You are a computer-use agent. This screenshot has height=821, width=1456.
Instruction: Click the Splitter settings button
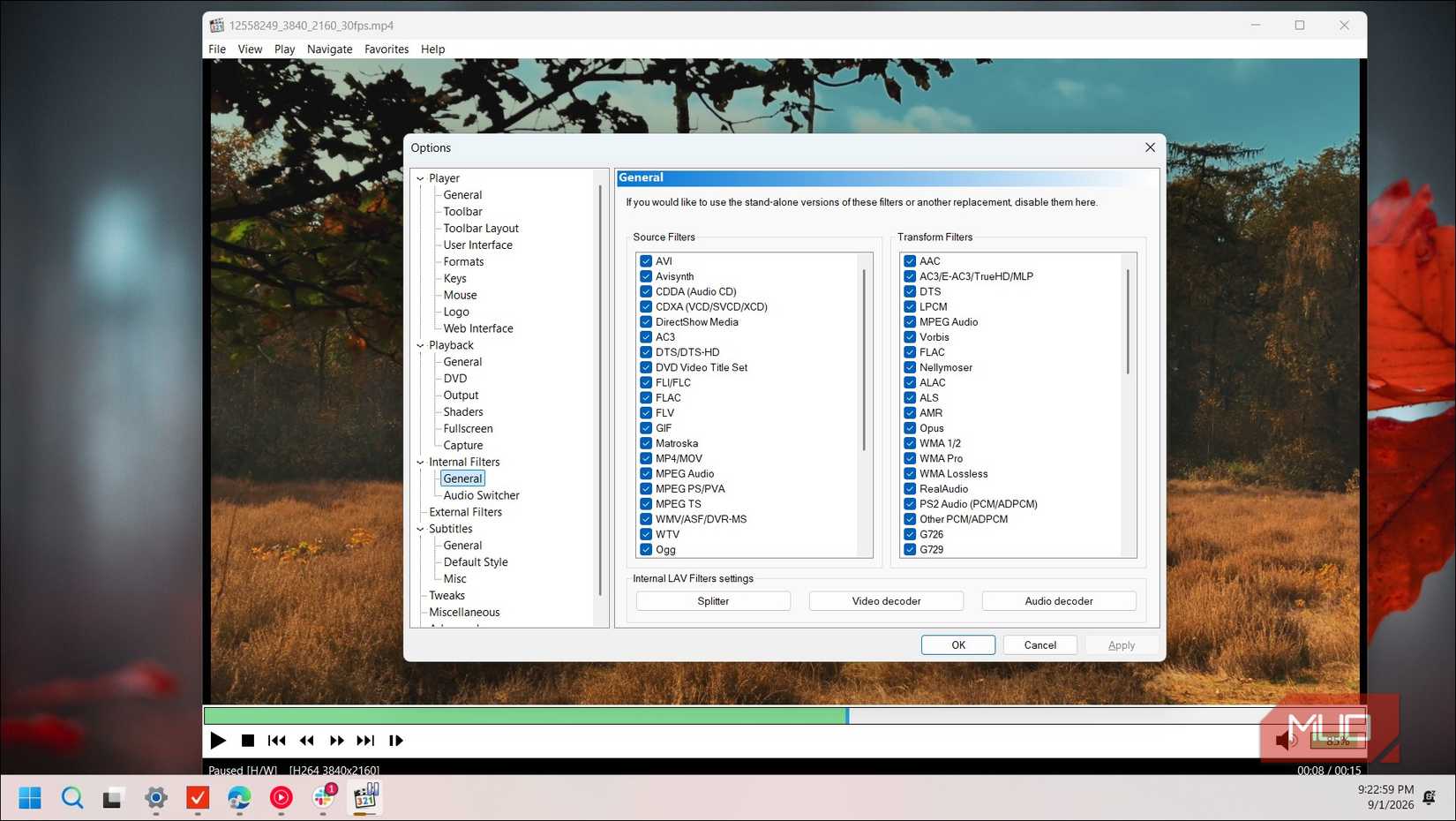pos(713,601)
